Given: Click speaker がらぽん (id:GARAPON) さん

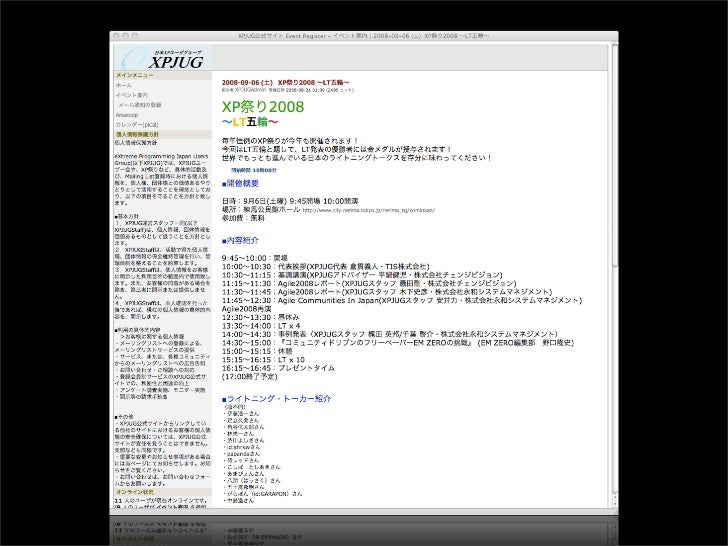Looking at the screenshot, I should (264, 494).
